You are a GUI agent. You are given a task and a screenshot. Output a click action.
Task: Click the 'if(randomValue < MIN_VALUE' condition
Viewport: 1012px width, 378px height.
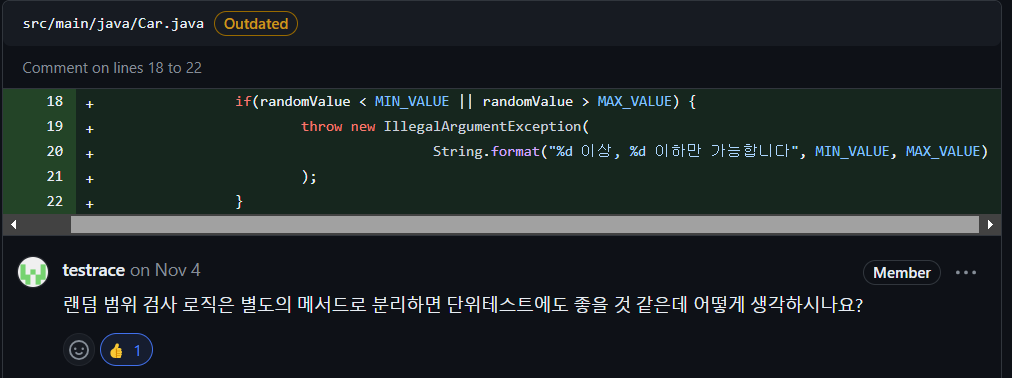[x=342, y=102]
